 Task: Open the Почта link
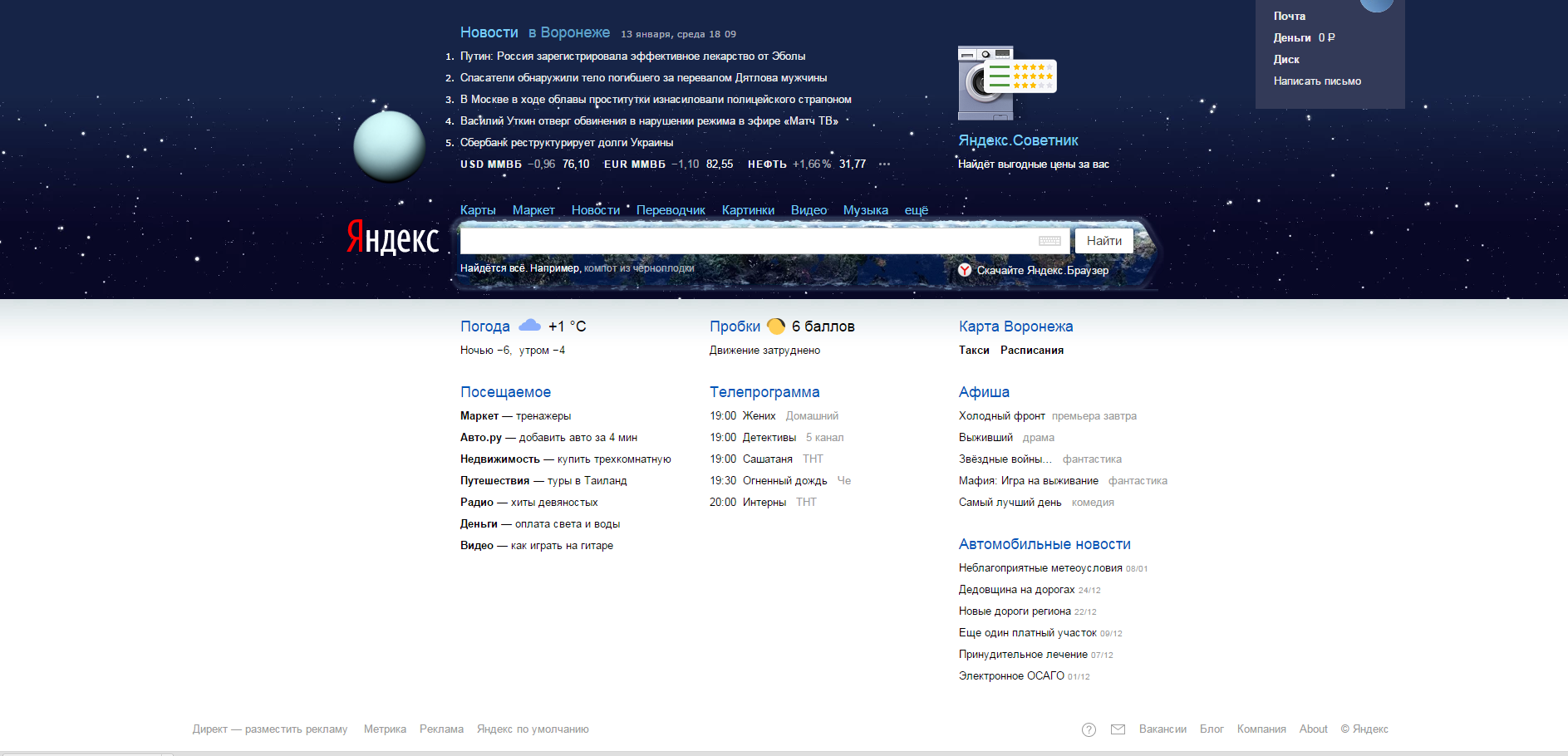pos(1290,16)
